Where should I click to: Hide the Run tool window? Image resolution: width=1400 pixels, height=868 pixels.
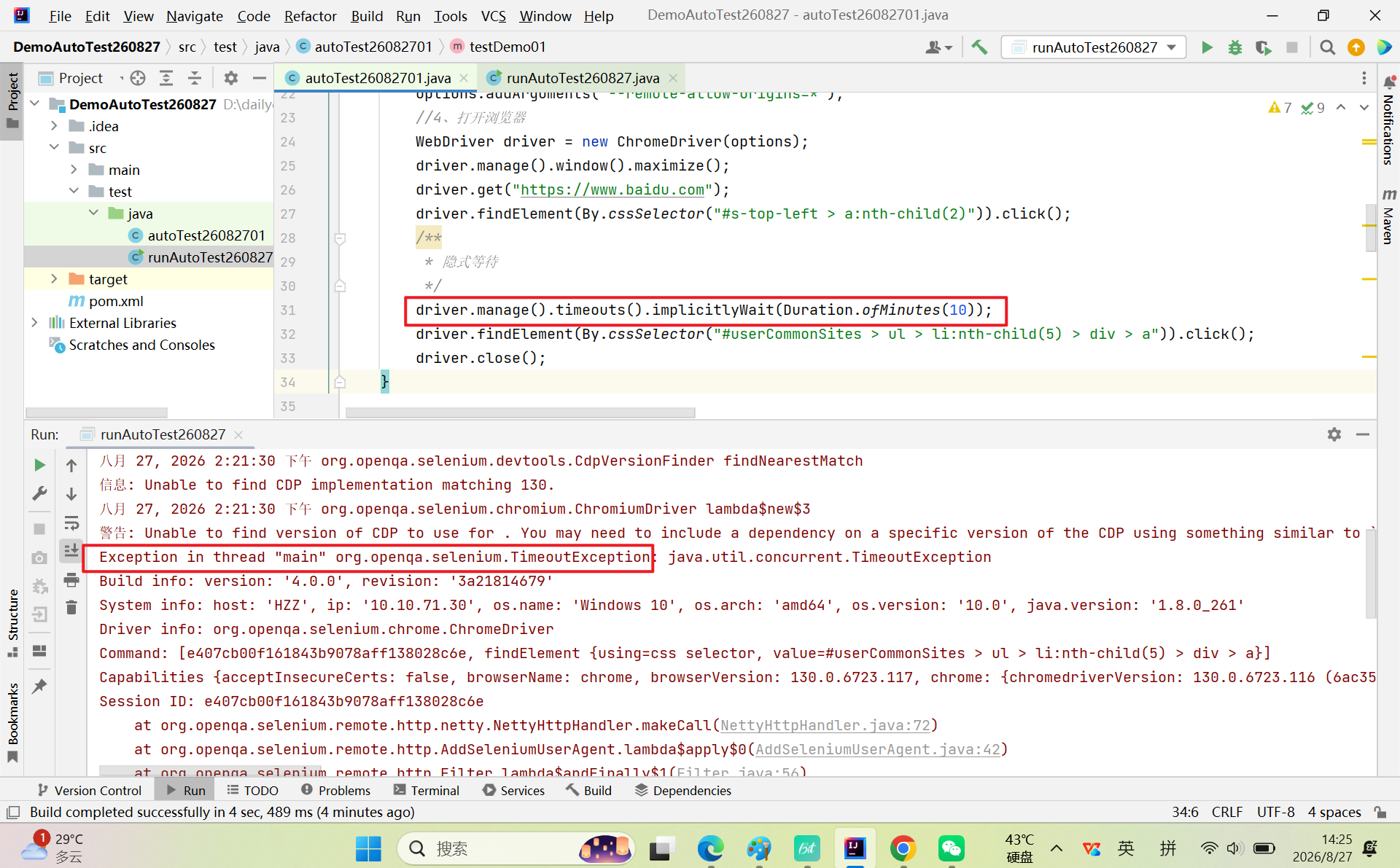[1362, 434]
